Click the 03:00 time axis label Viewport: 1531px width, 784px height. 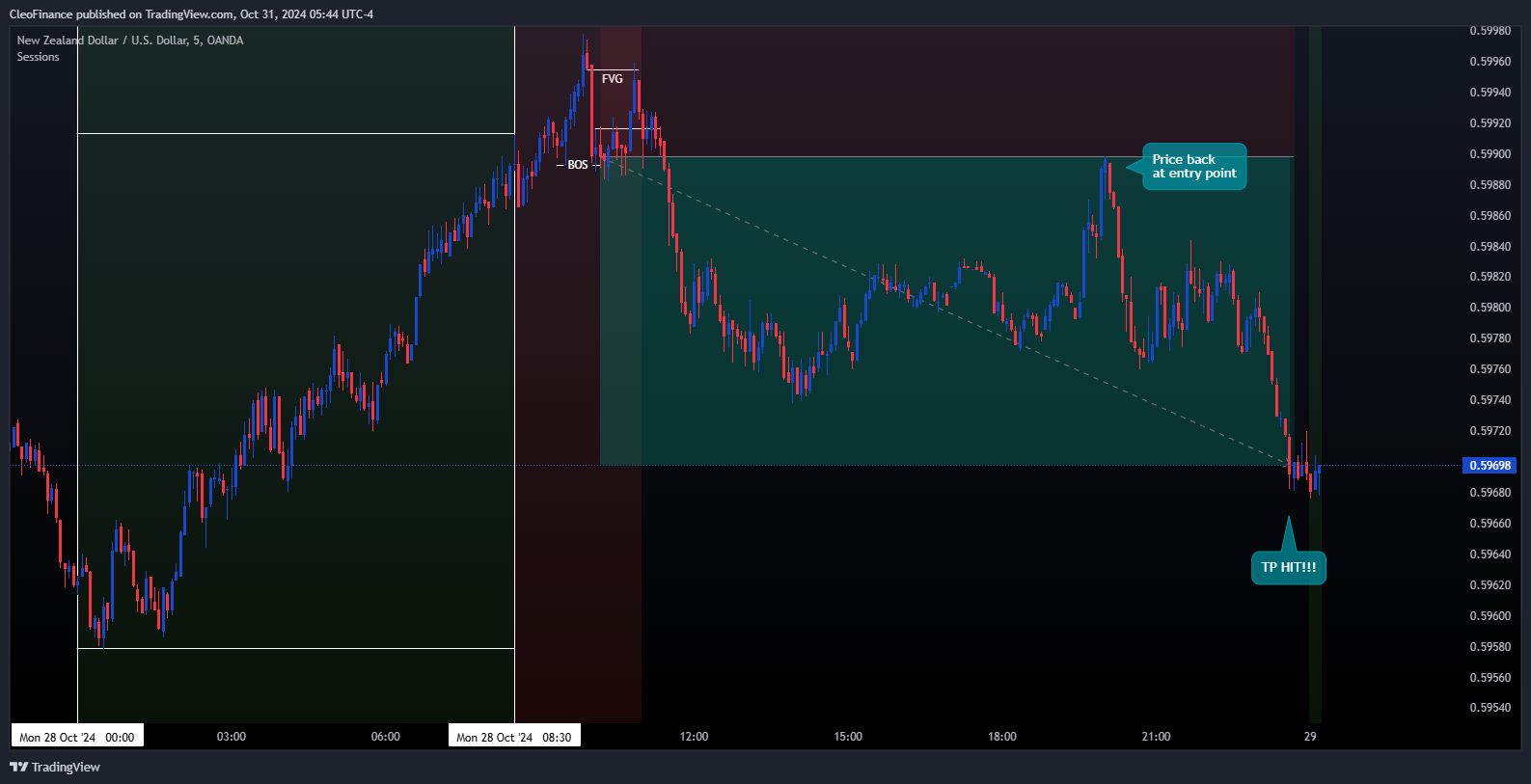click(x=232, y=737)
